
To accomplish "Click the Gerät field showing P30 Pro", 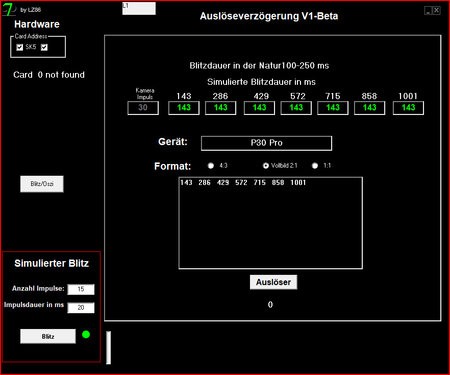I will [x=266, y=143].
